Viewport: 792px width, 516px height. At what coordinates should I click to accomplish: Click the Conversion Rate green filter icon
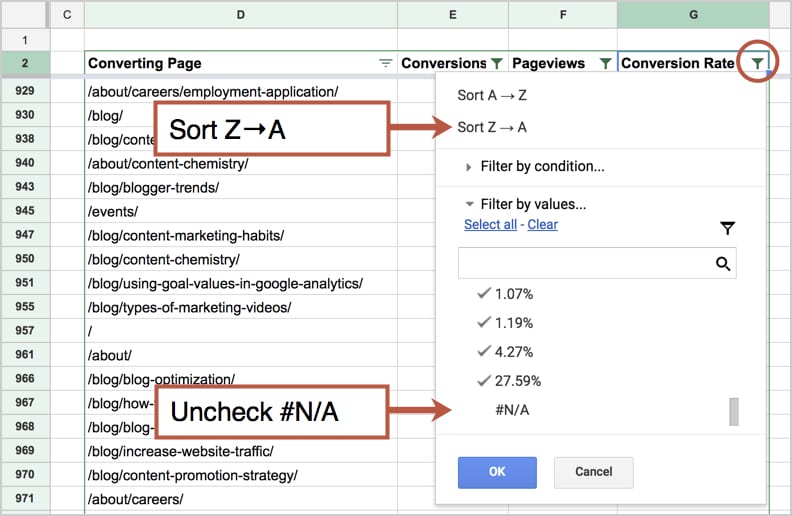[x=757, y=63]
